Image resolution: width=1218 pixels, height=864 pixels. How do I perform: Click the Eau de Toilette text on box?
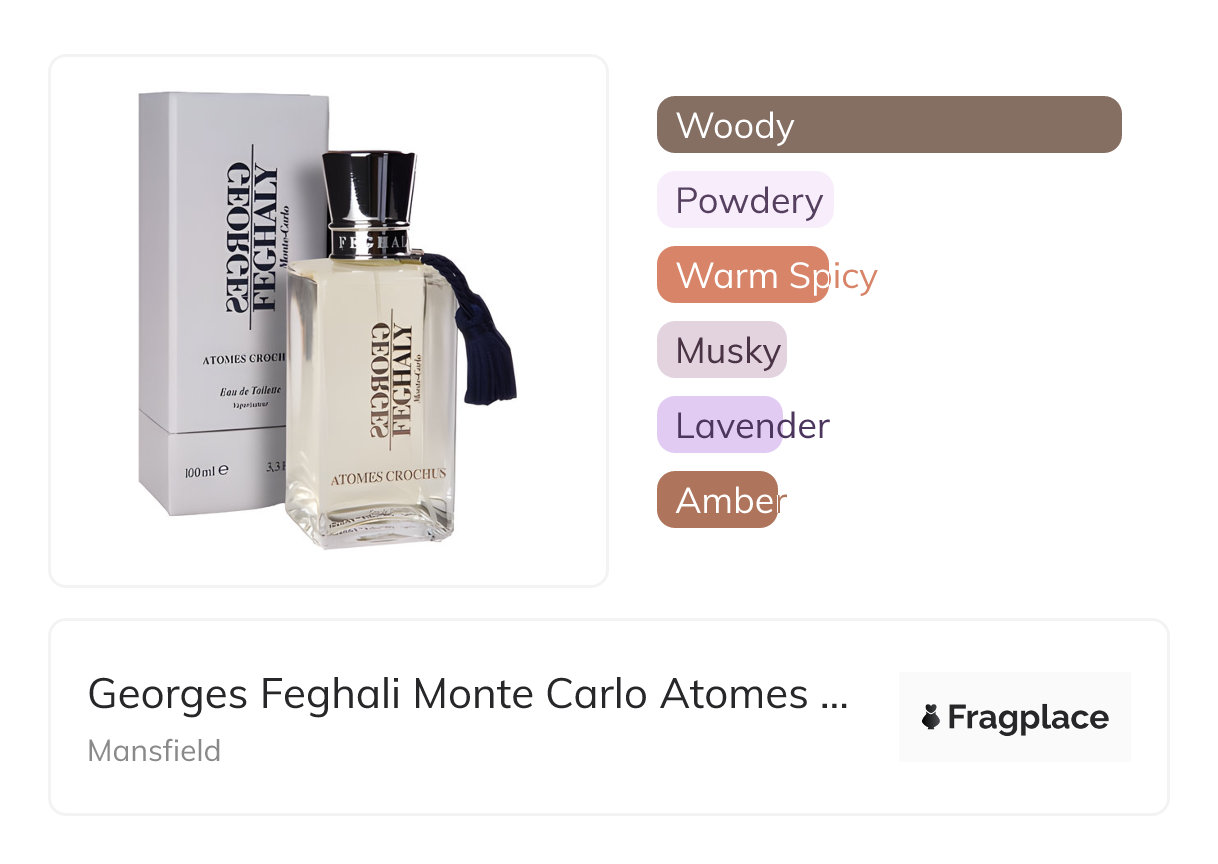[251, 389]
